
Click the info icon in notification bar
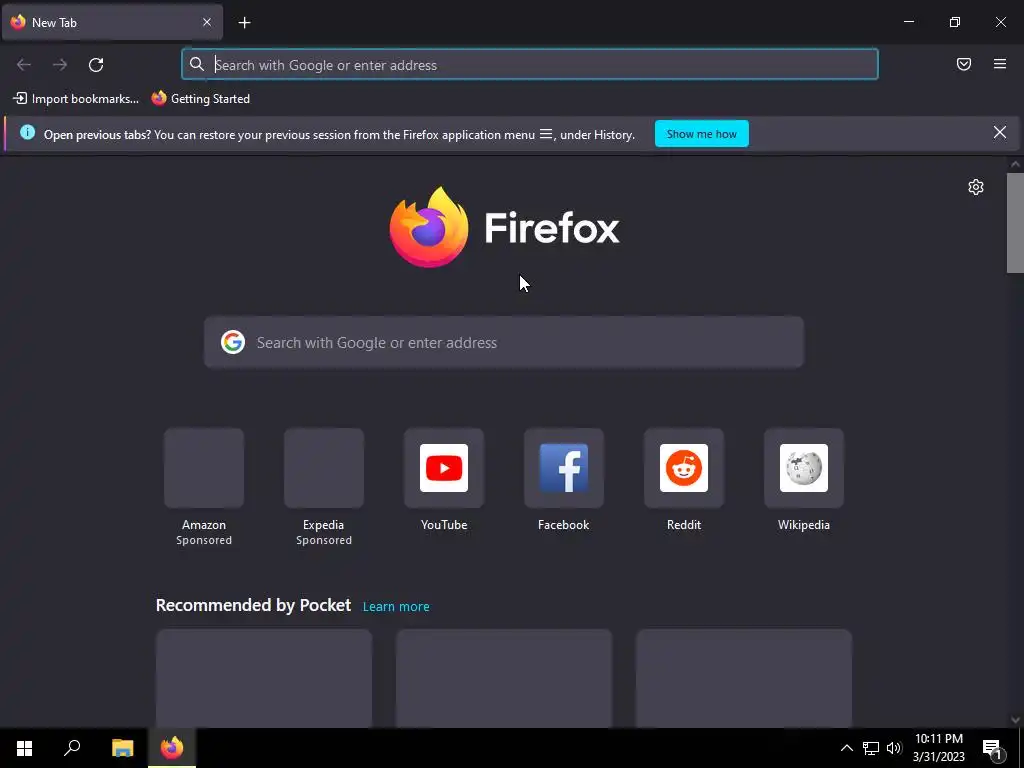click(x=27, y=133)
